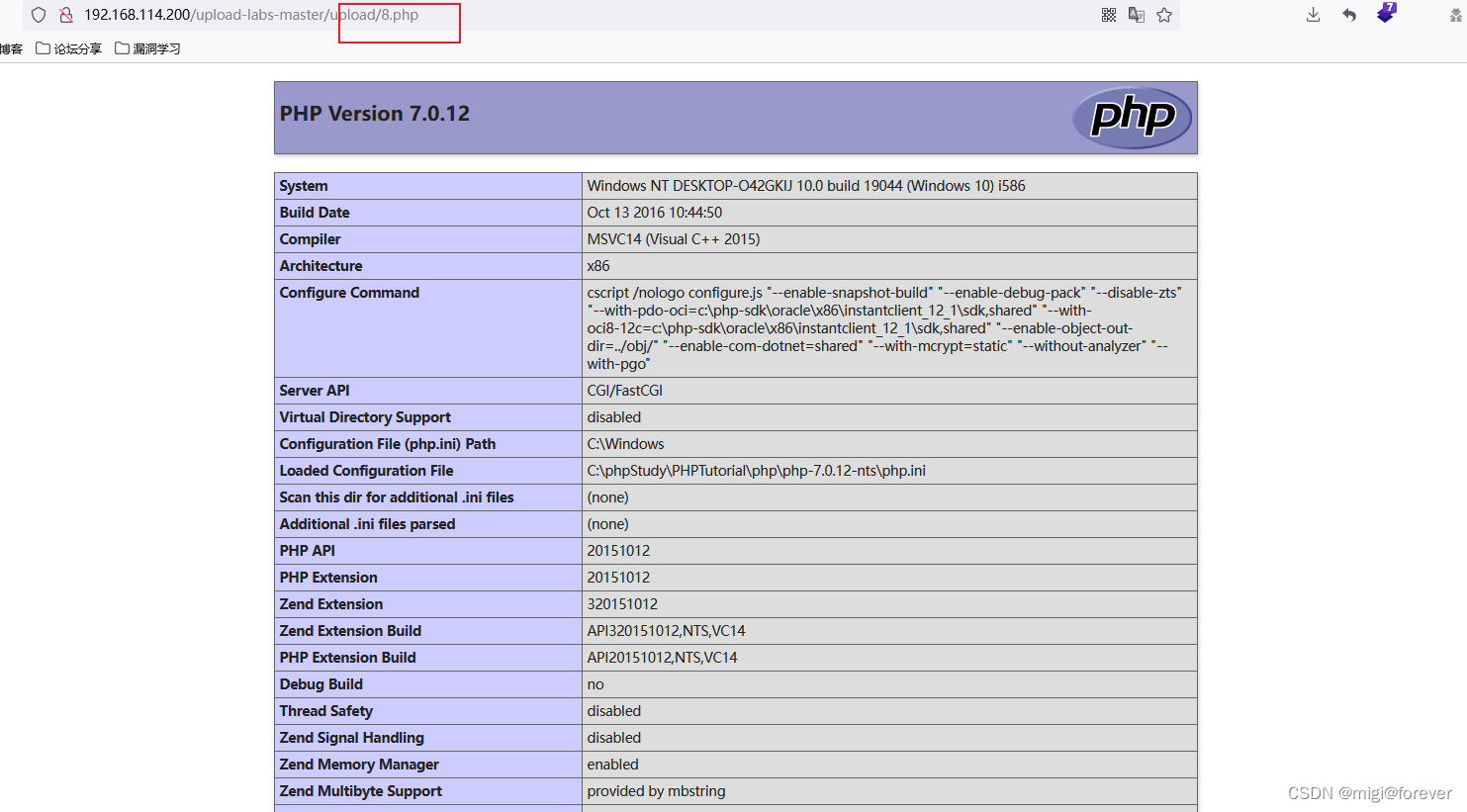Open the downloads panel

1313,15
